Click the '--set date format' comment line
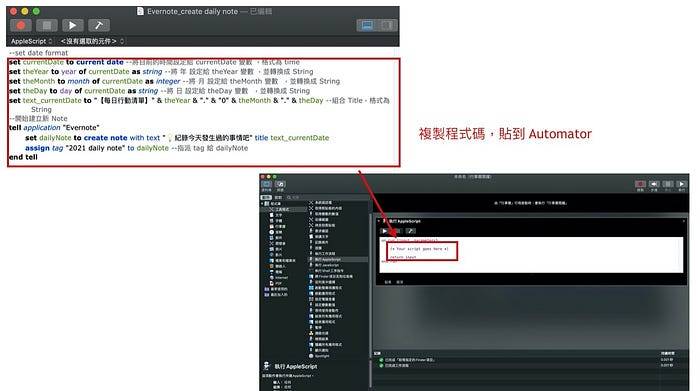The width and height of the screenshot is (700, 391). (39, 53)
